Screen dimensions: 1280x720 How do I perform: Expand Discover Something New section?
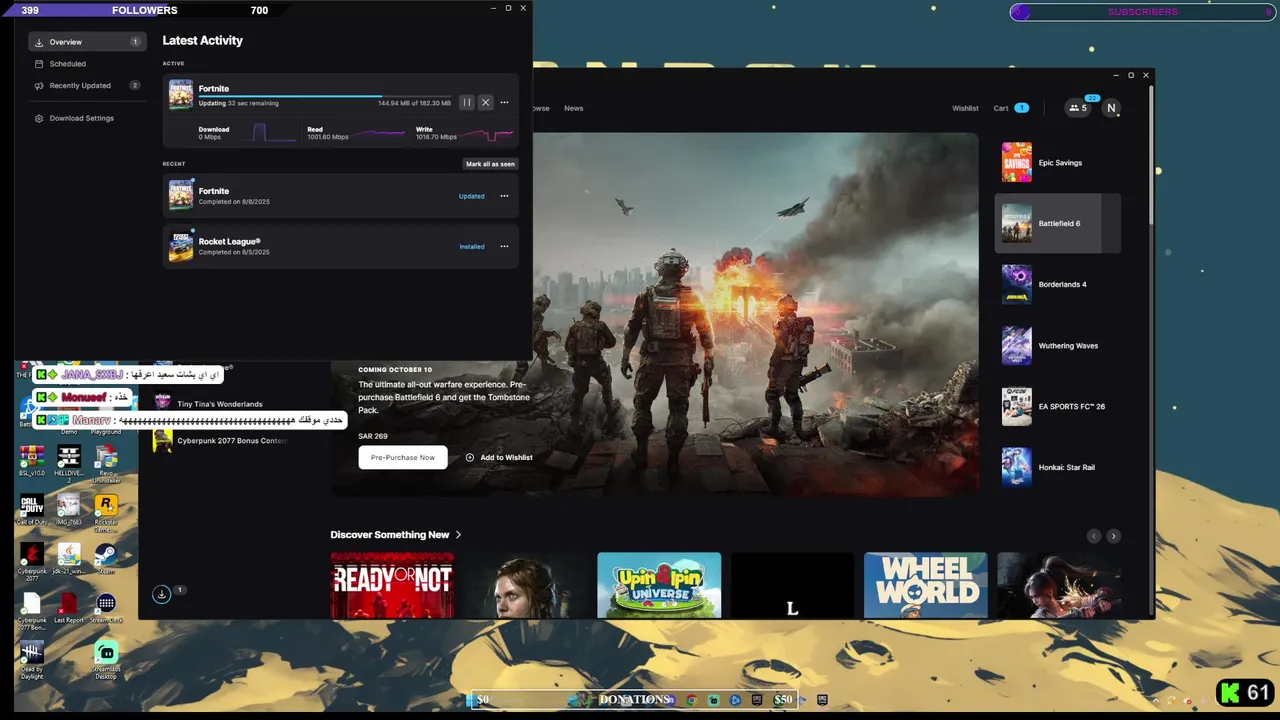pyautogui.click(x=396, y=535)
